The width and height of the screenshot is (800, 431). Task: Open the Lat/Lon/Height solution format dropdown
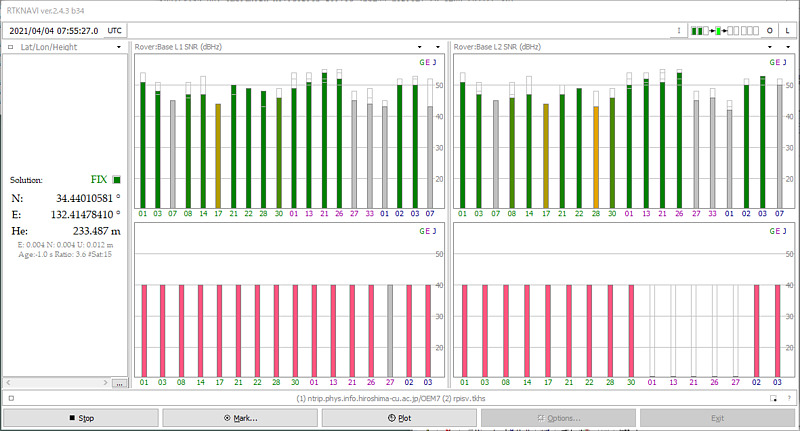click(x=119, y=47)
